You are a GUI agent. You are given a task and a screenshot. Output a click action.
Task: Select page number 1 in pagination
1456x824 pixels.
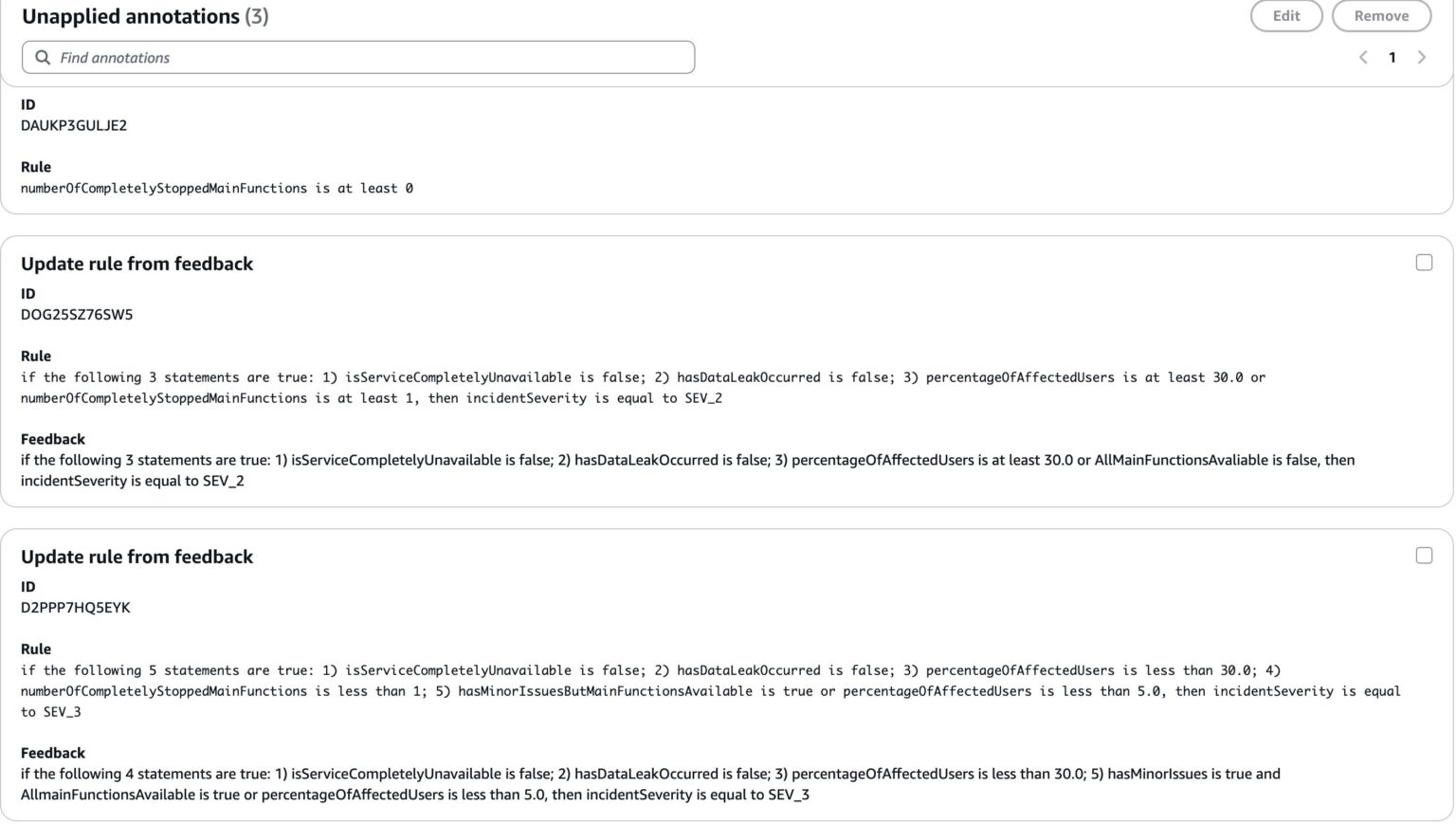click(1392, 58)
